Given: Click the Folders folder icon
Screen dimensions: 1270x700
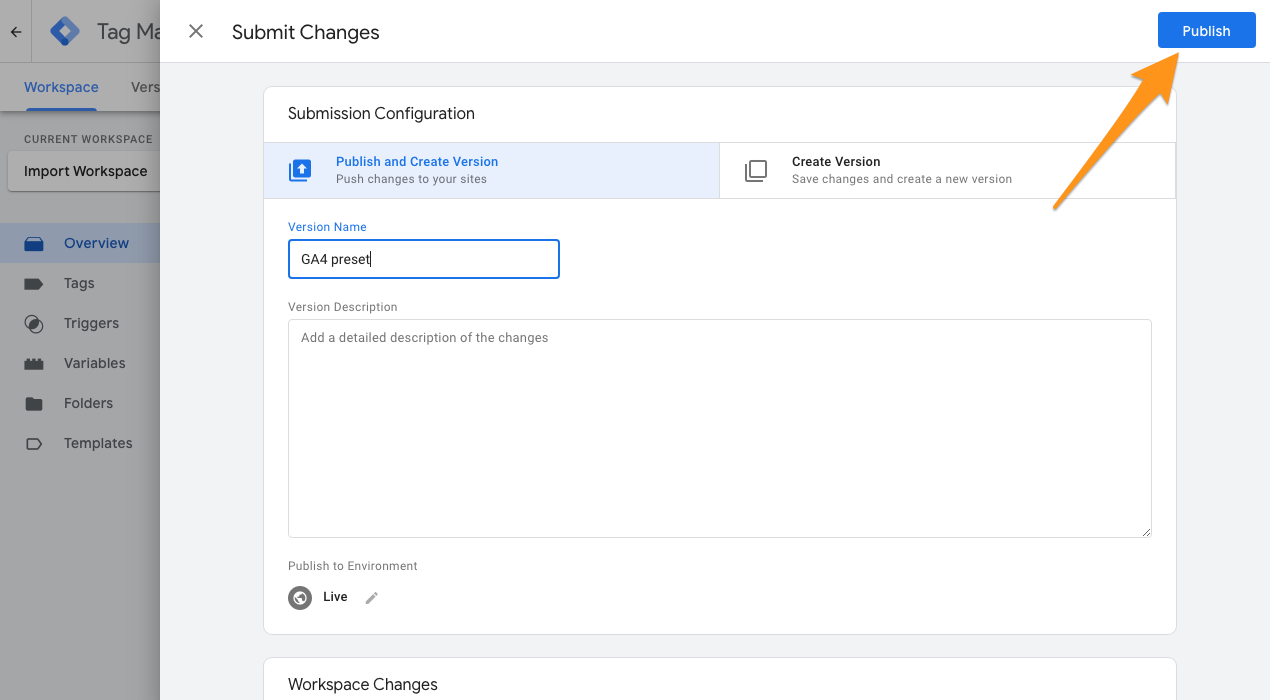Looking at the screenshot, I should coord(34,403).
